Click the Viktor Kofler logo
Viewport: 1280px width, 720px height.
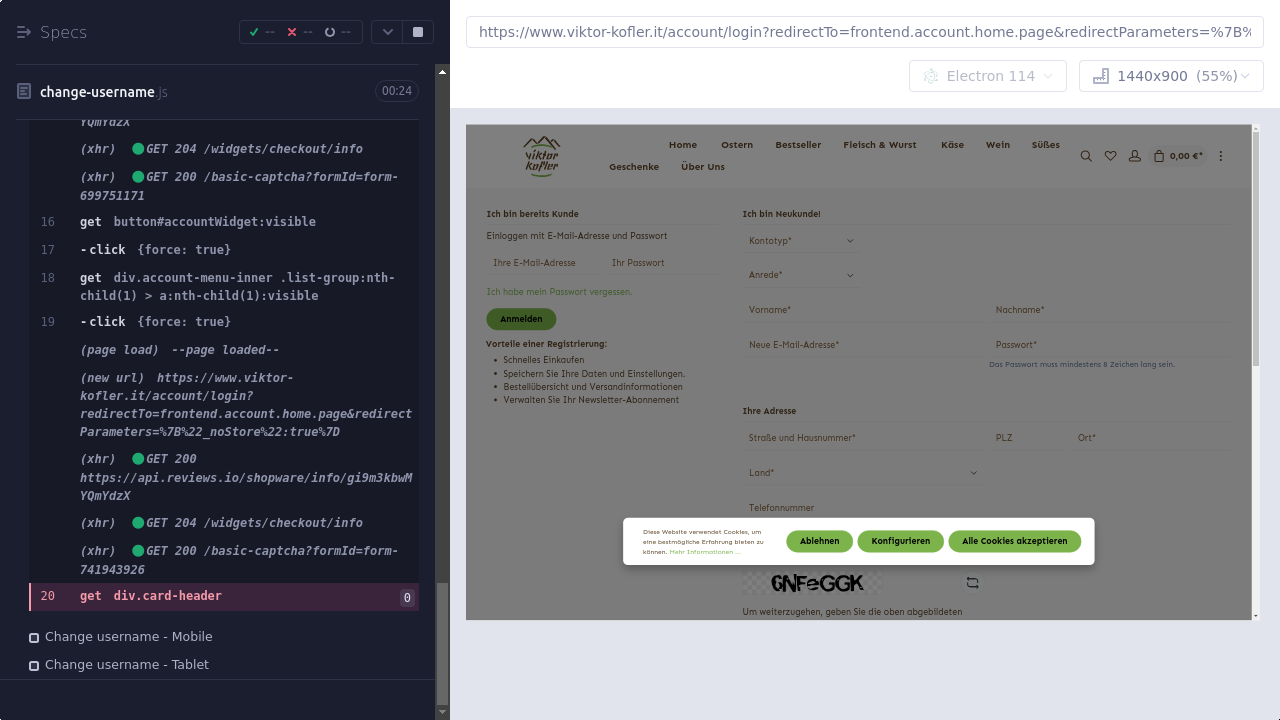pyautogui.click(x=541, y=156)
